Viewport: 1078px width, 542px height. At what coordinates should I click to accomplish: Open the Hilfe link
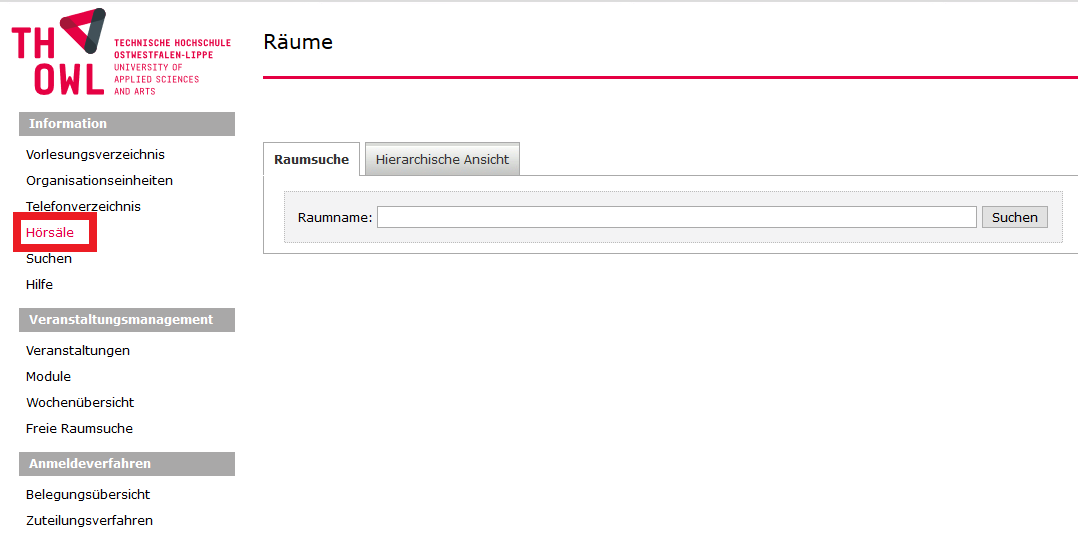click(x=39, y=285)
